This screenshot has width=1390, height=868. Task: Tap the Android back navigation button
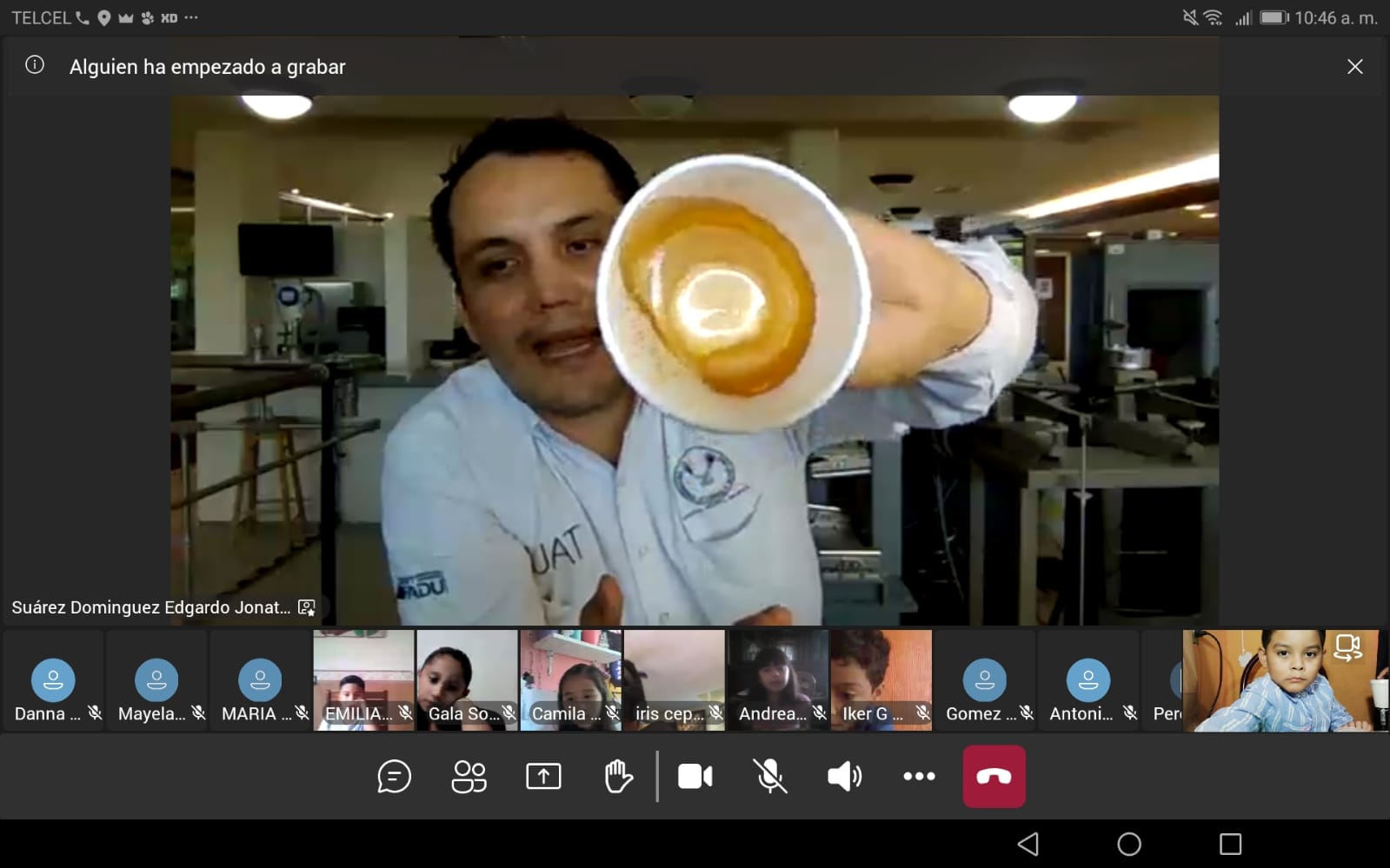pyautogui.click(x=1028, y=844)
